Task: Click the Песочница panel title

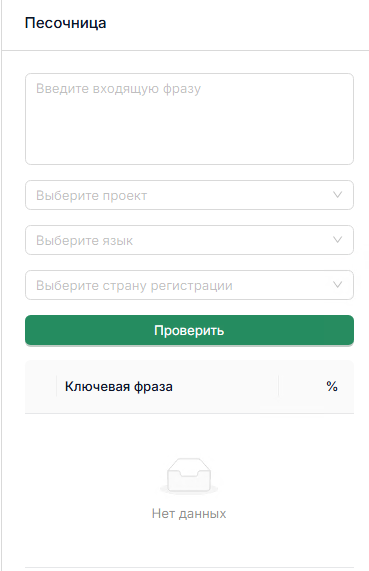Action: pyautogui.click(x=66, y=23)
